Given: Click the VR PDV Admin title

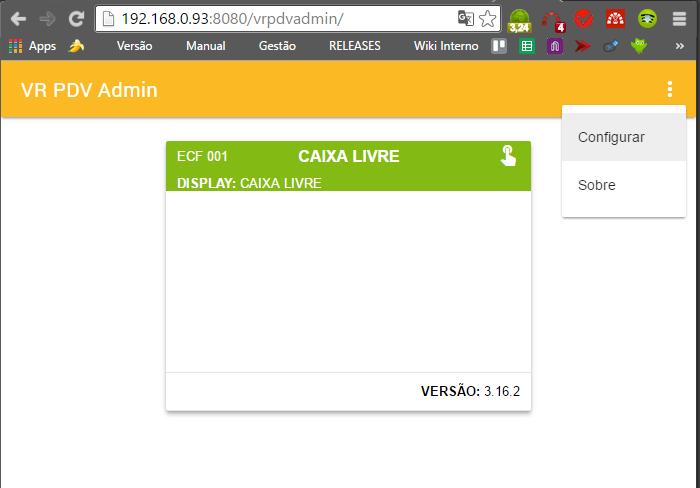Looking at the screenshot, I should point(89,90).
